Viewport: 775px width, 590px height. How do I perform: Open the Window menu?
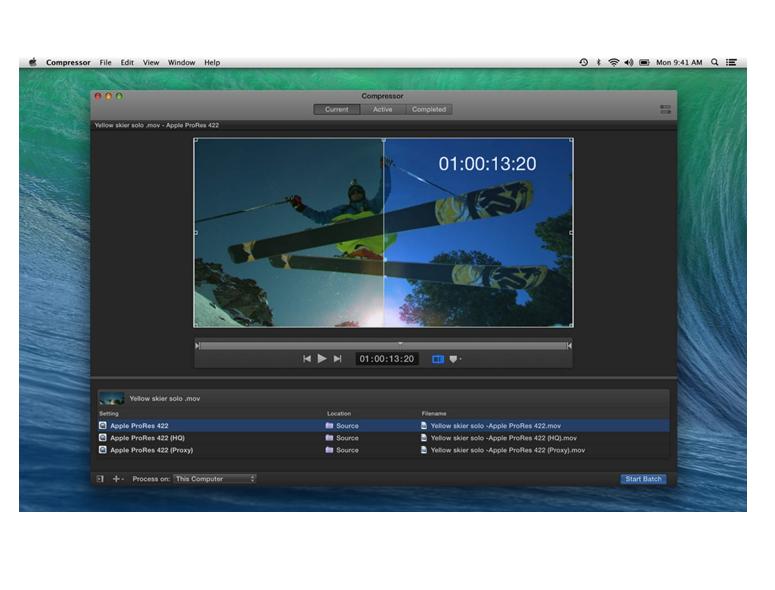(181, 63)
